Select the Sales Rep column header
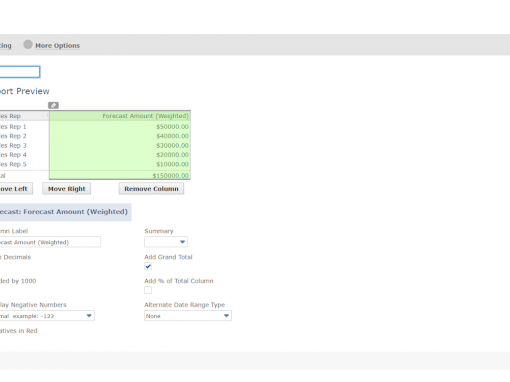 click(24, 116)
